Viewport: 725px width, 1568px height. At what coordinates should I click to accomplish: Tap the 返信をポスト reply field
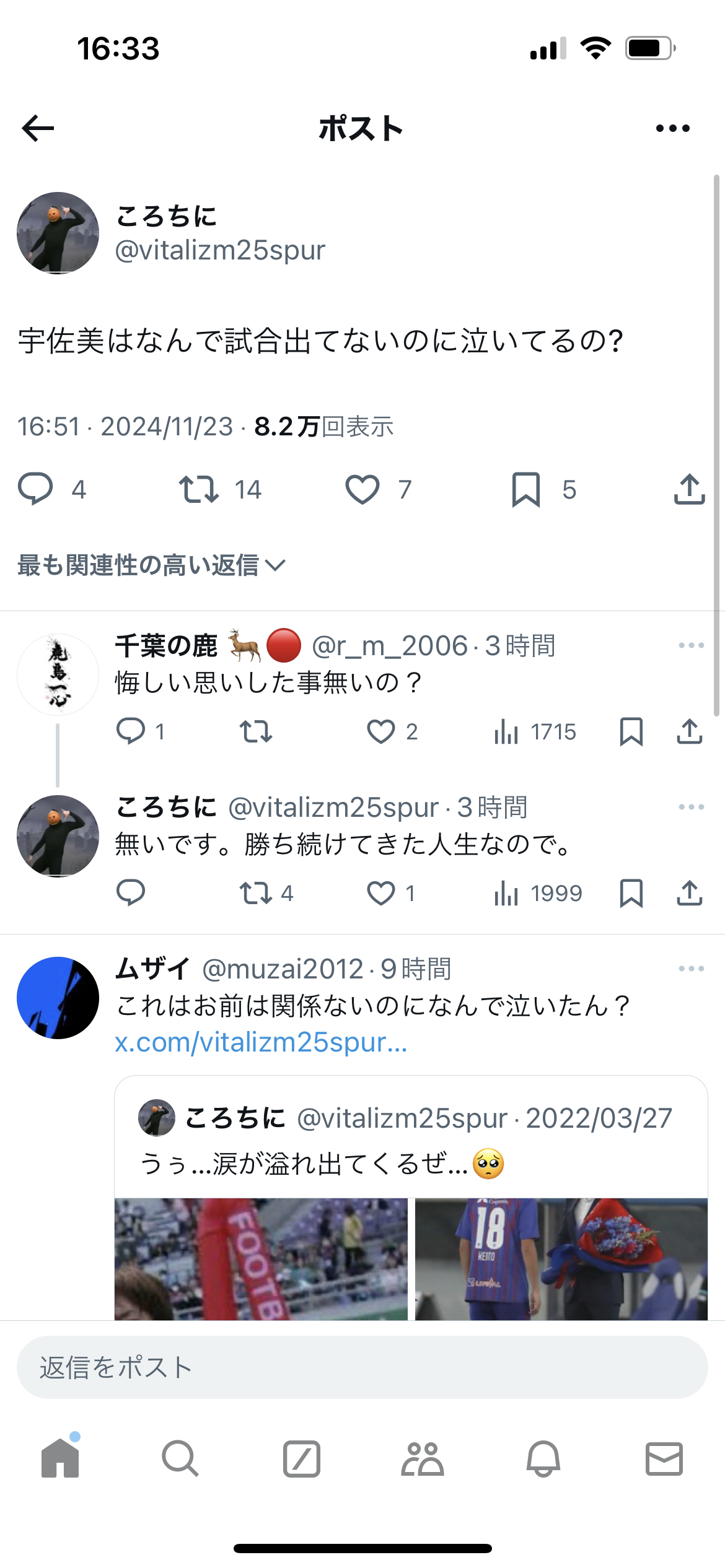tap(362, 1367)
